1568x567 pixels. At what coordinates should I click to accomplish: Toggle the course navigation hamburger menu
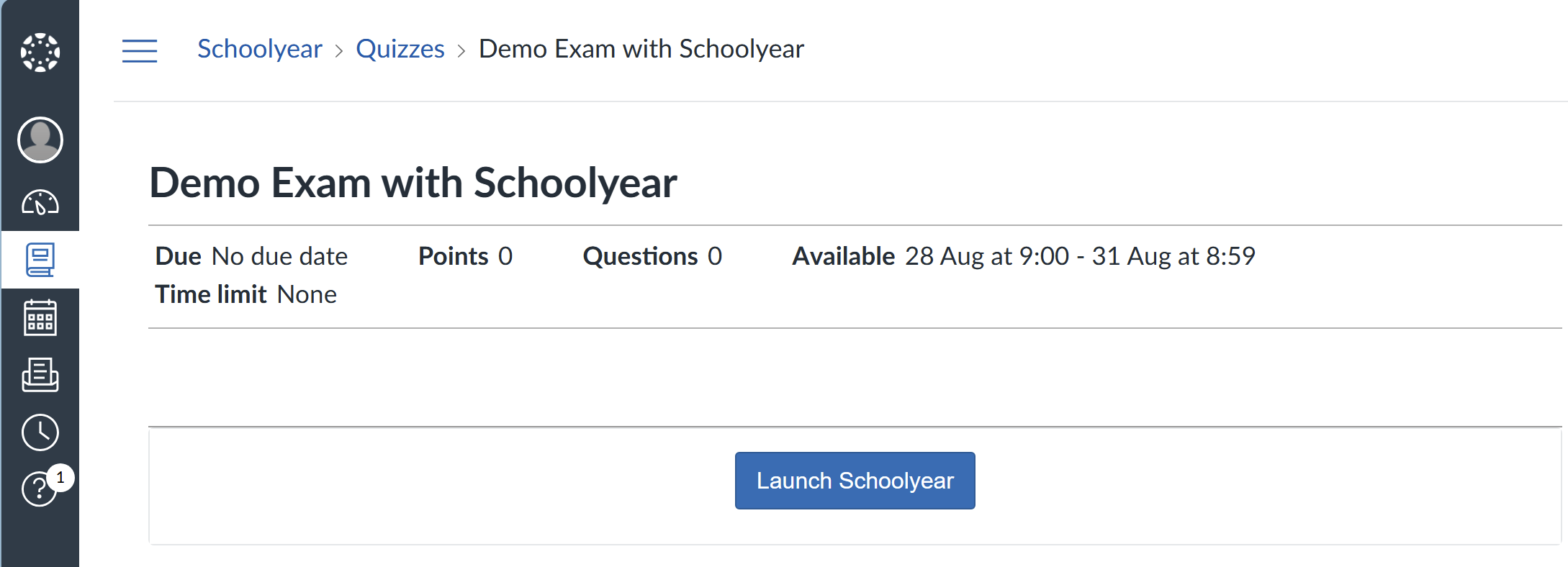click(140, 50)
